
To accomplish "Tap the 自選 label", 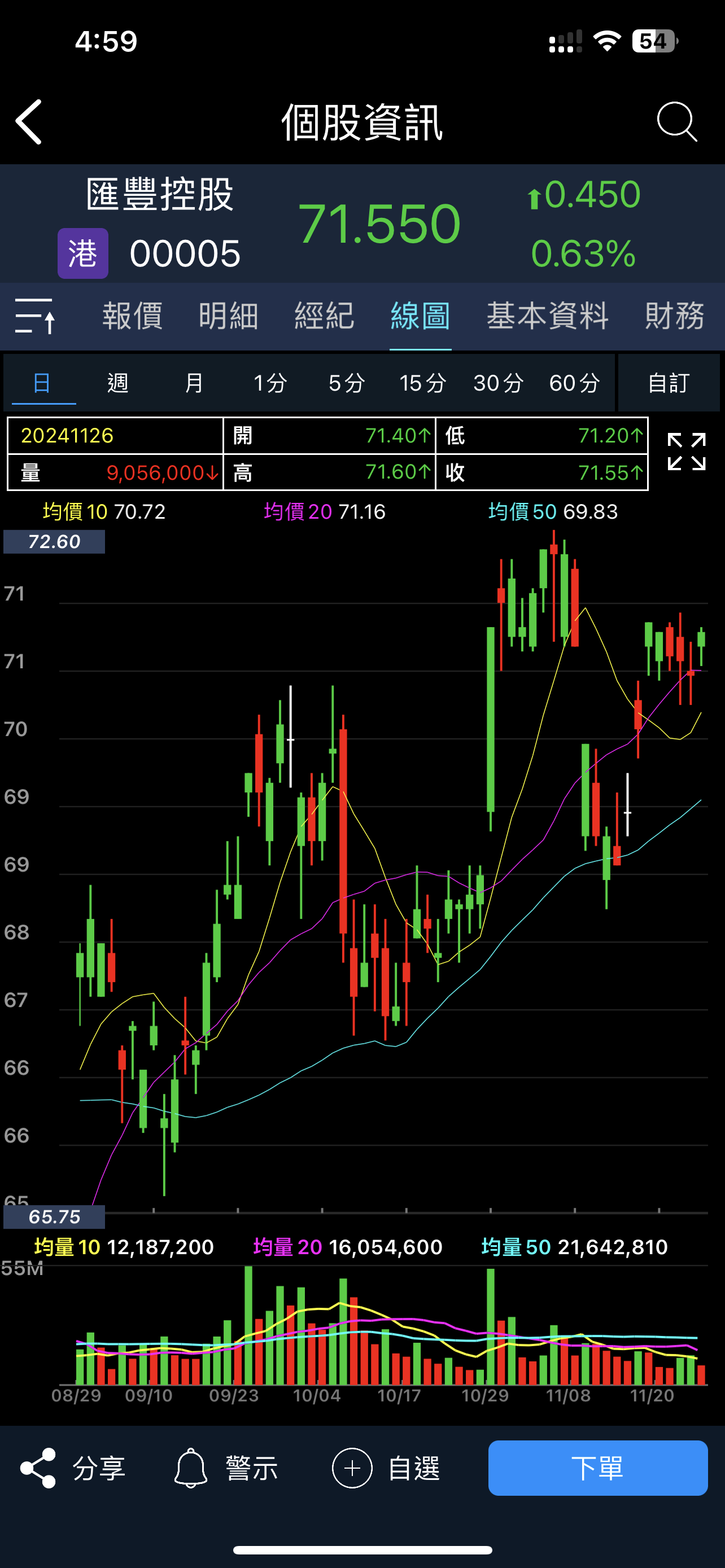I will click(414, 1468).
